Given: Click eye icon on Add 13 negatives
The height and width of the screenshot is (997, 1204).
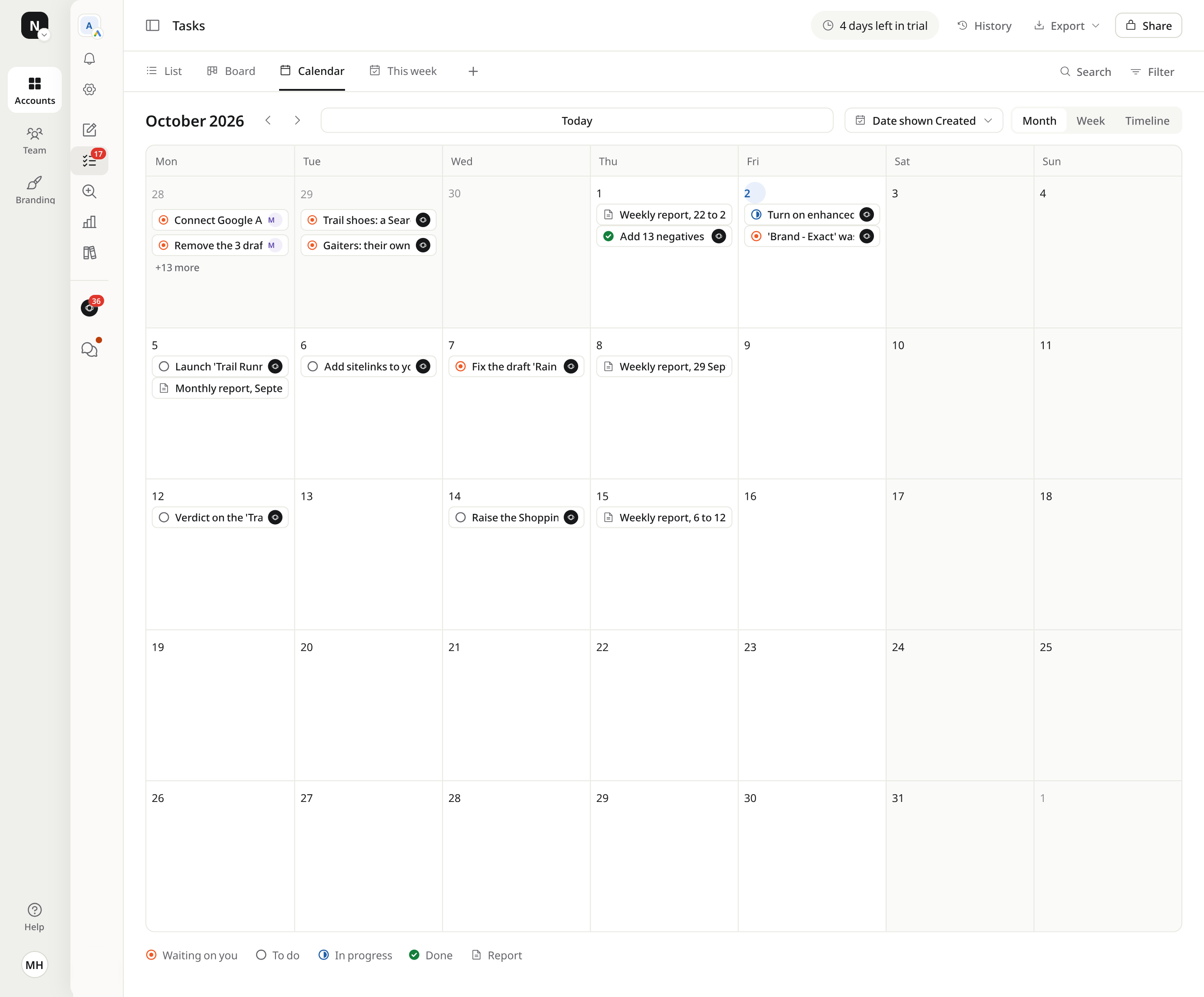Looking at the screenshot, I should [719, 236].
